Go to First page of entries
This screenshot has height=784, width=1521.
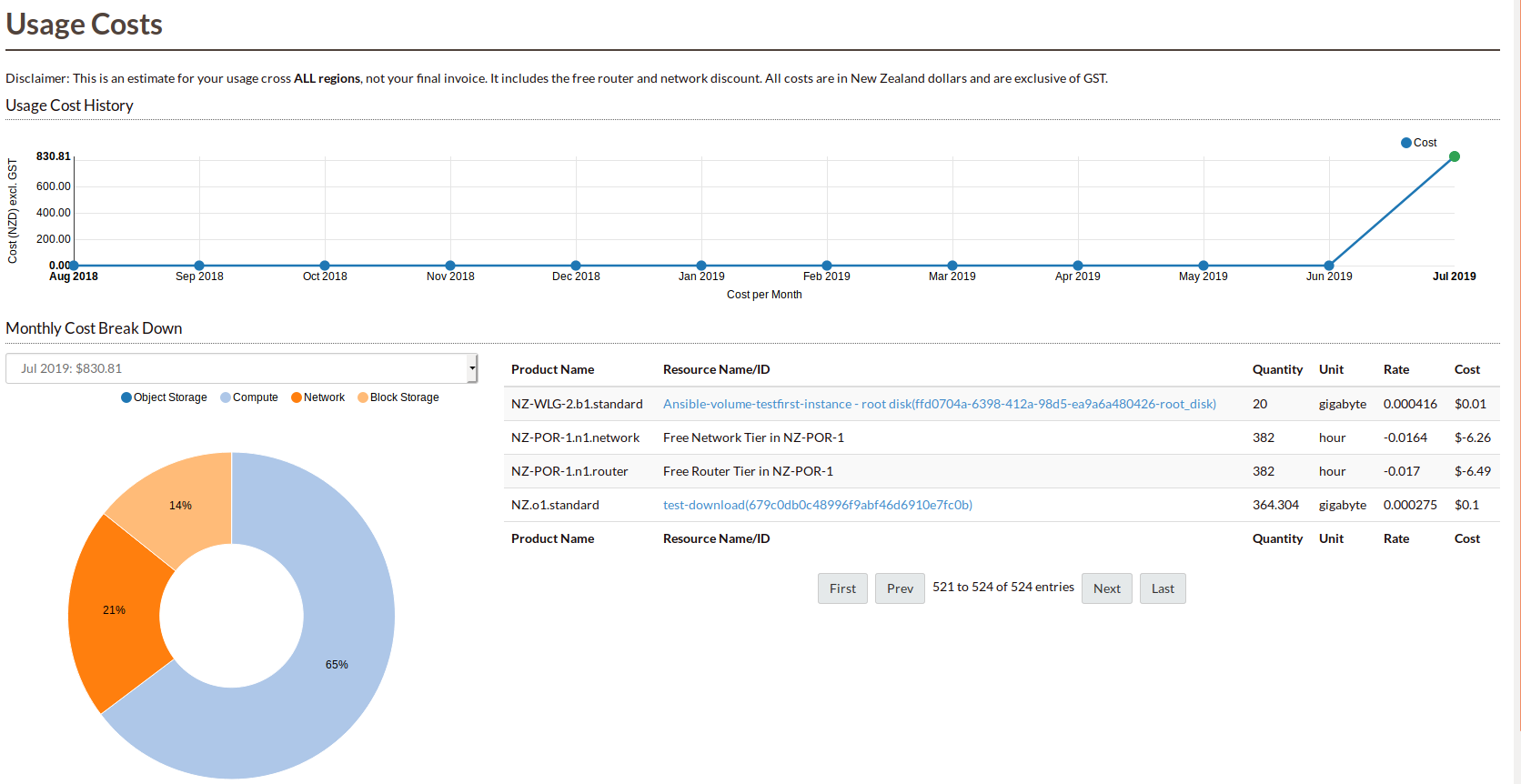(842, 588)
